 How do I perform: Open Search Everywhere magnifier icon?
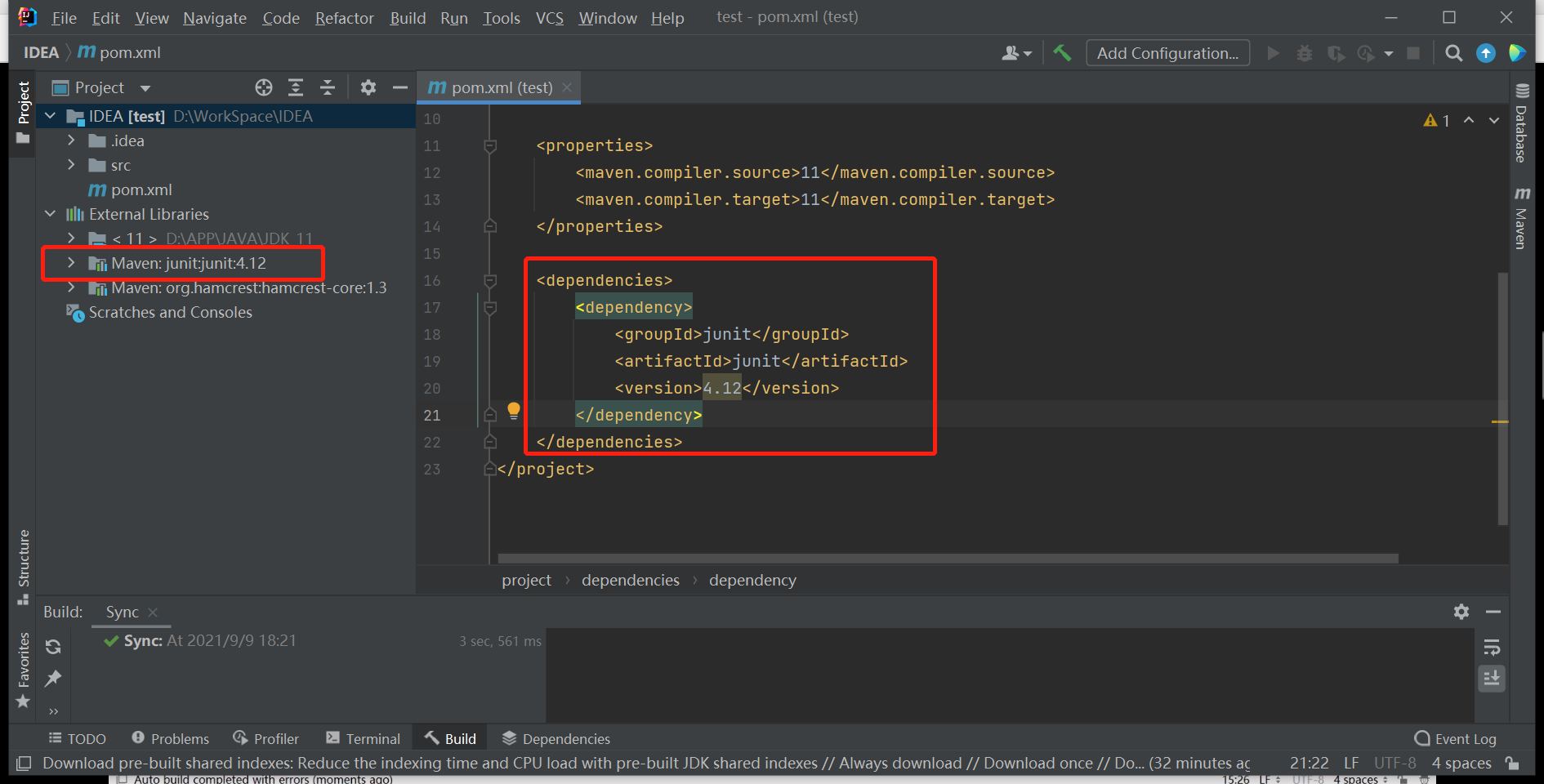tap(1453, 53)
